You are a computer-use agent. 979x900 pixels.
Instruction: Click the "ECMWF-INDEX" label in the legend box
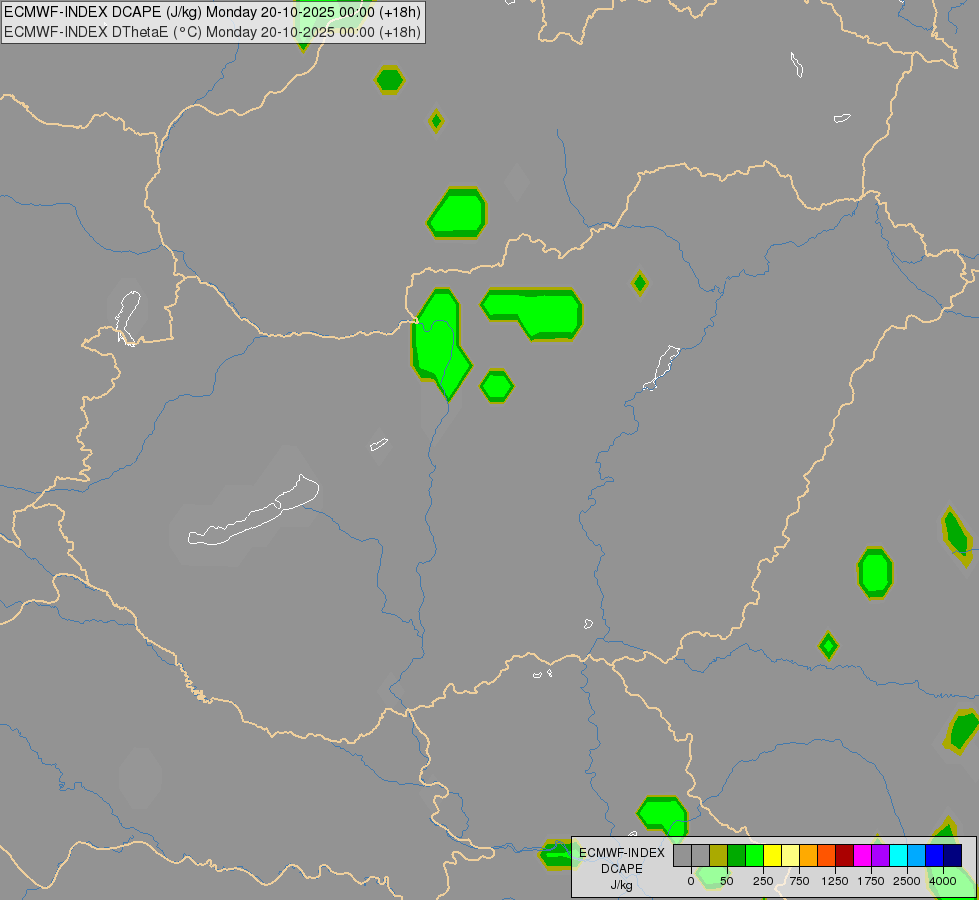click(622, 853)
